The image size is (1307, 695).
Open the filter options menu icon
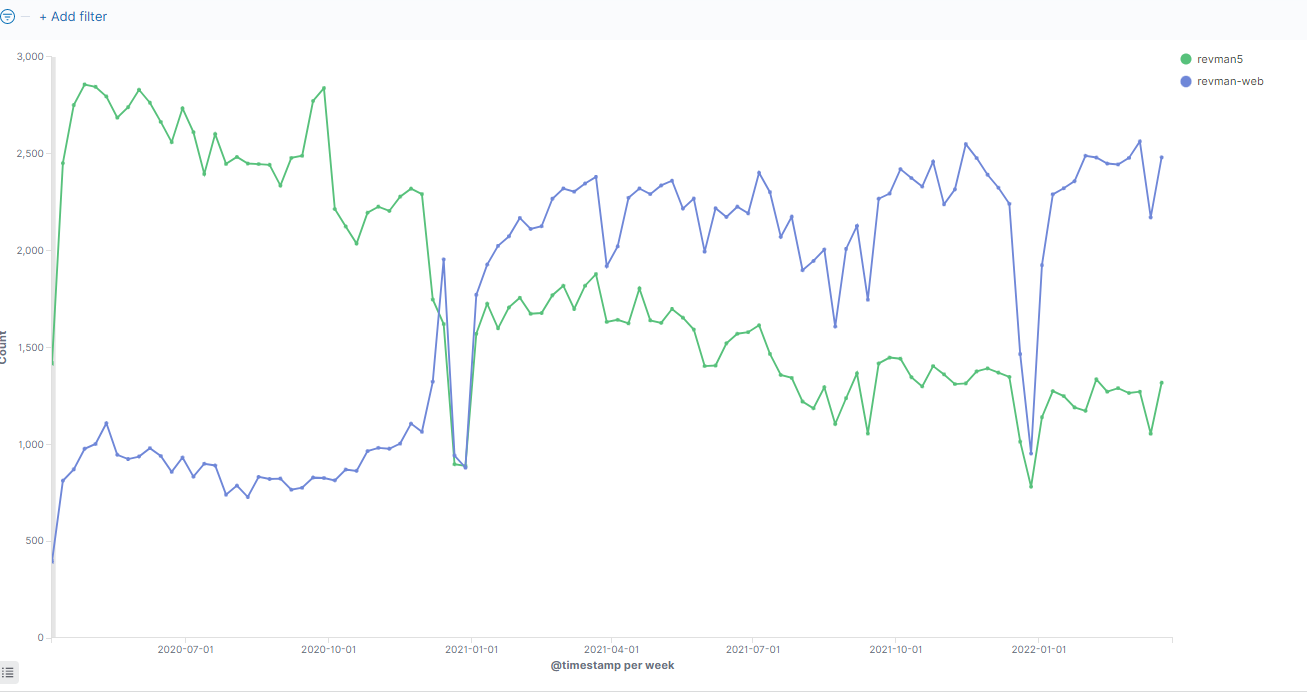pos(8,17)
